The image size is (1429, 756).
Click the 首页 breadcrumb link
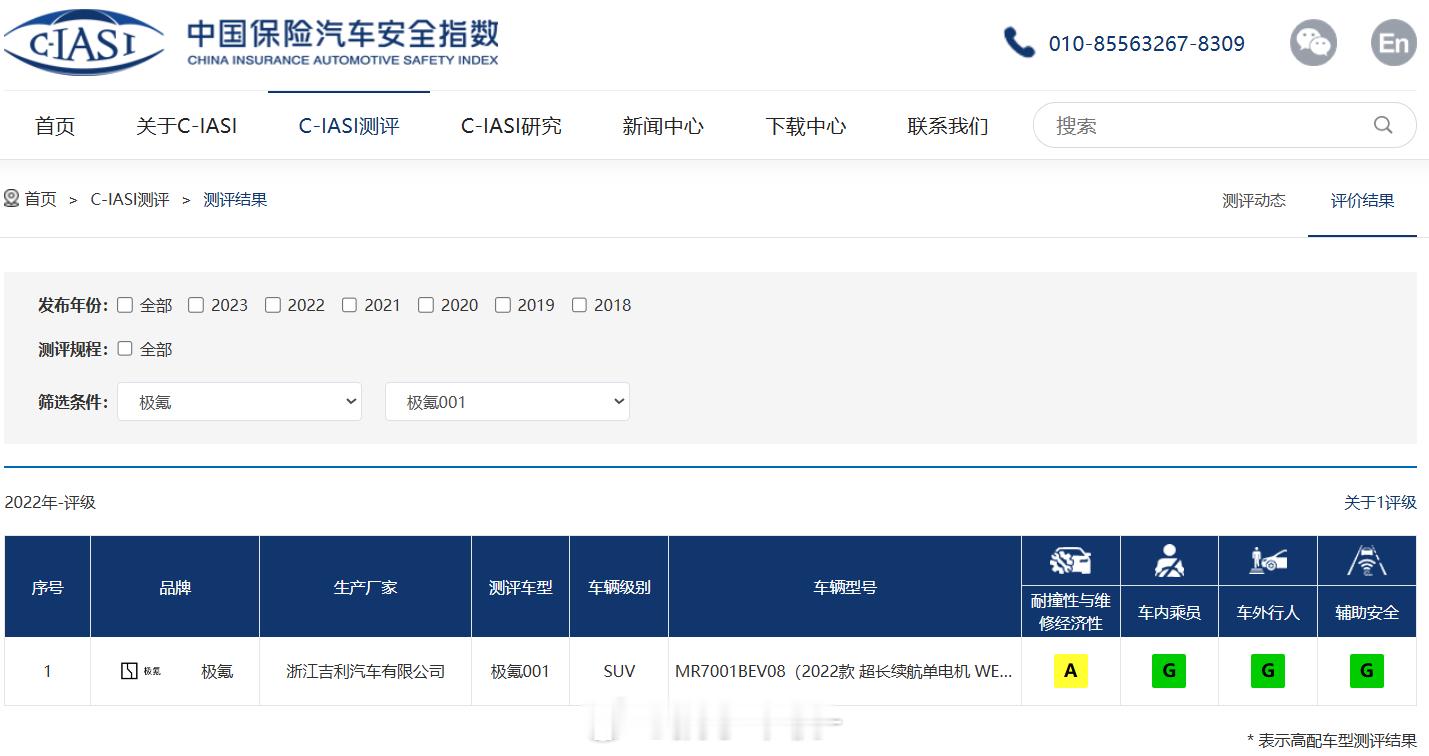[41, 199]
